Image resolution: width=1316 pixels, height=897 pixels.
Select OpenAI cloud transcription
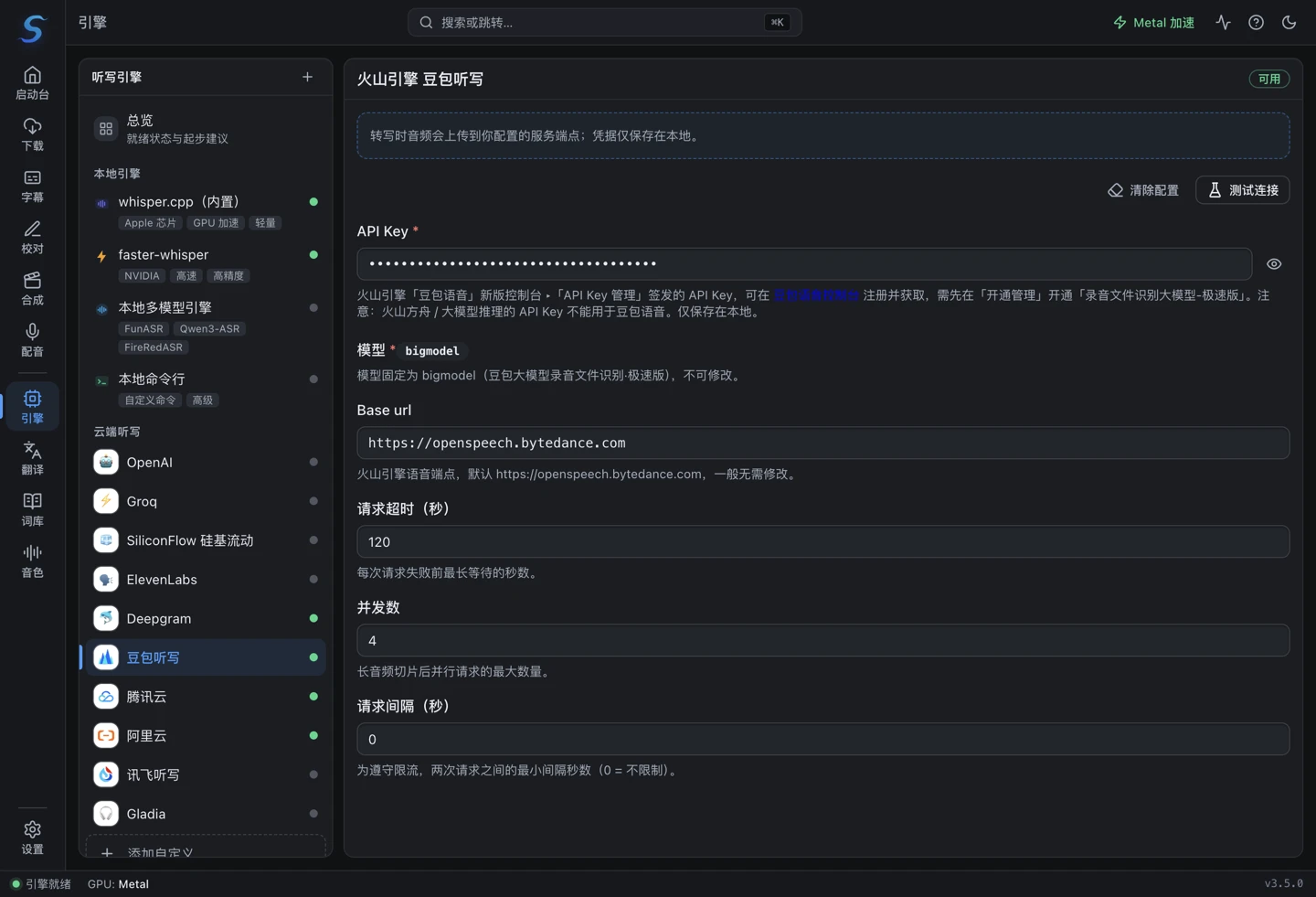tap(206, 462)
